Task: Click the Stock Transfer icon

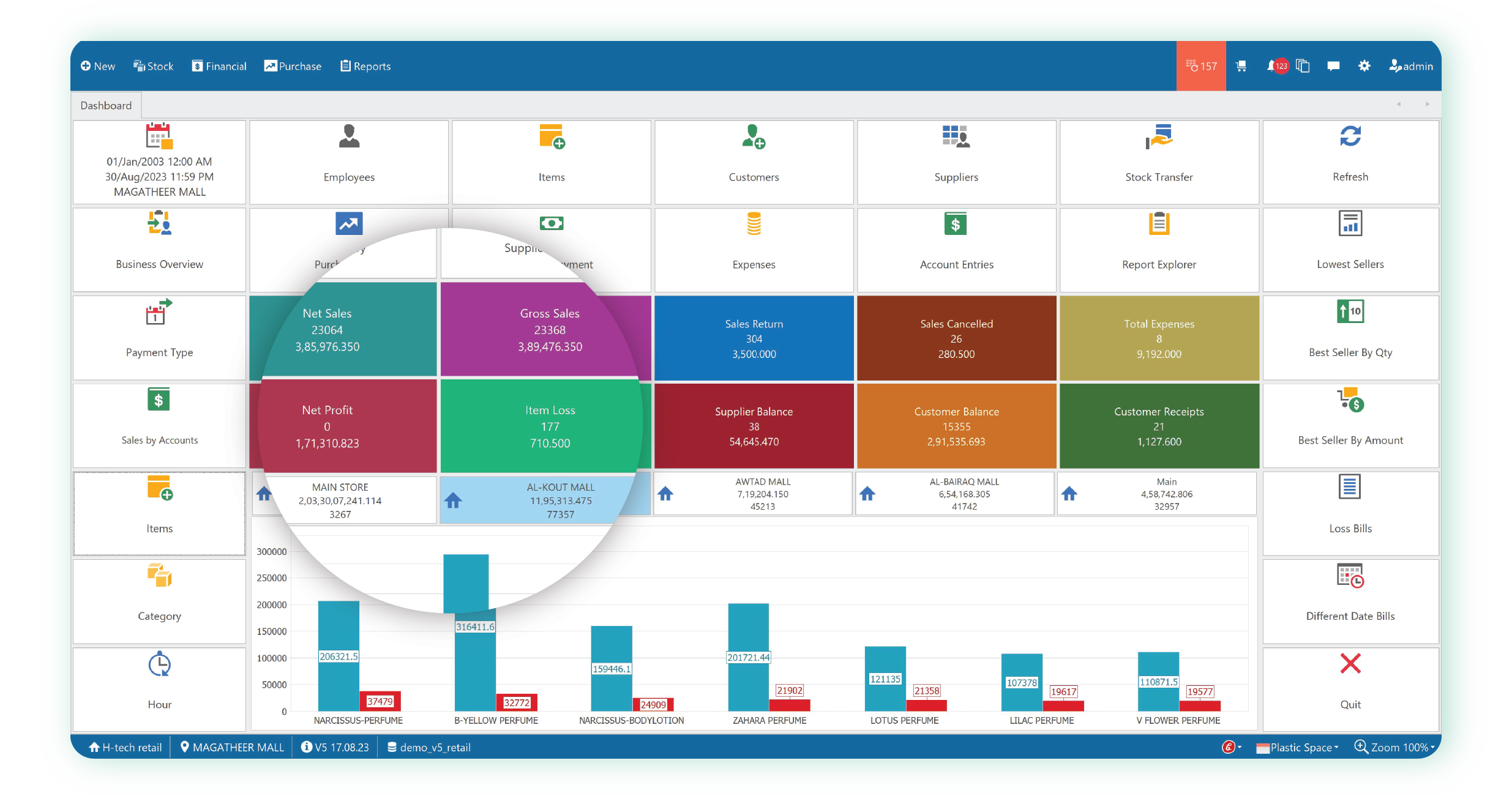Action: point(1158,137)
